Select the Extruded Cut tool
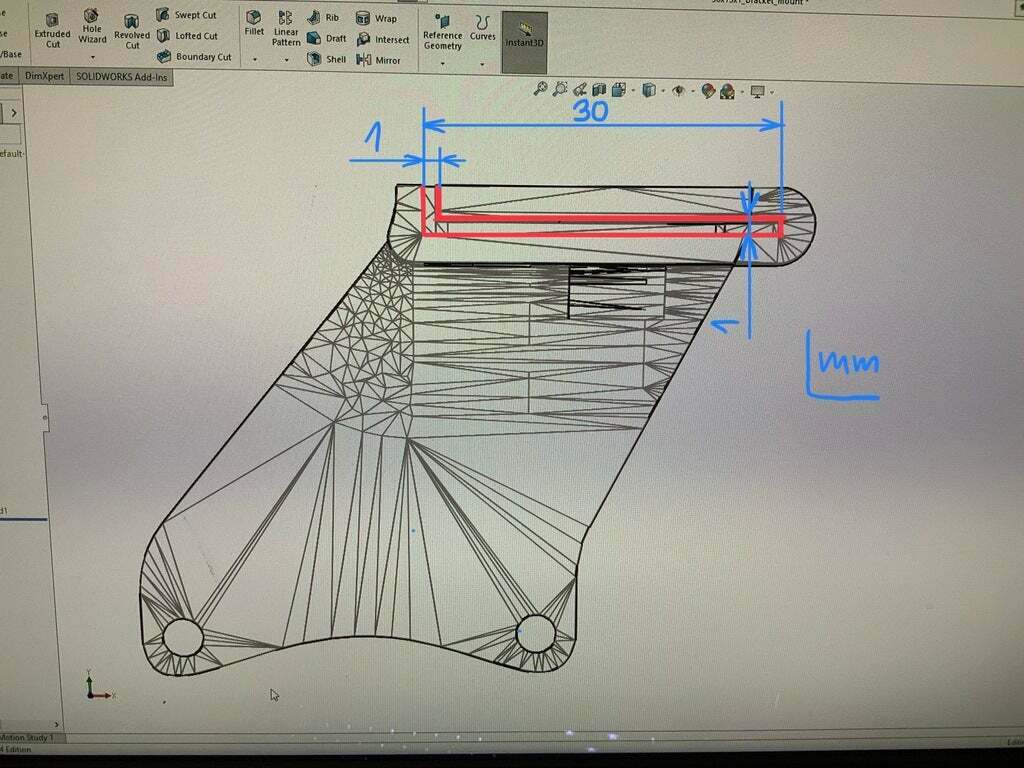Image resolution: width=1024 pixels, height=768 pixels. pos(52,30)
